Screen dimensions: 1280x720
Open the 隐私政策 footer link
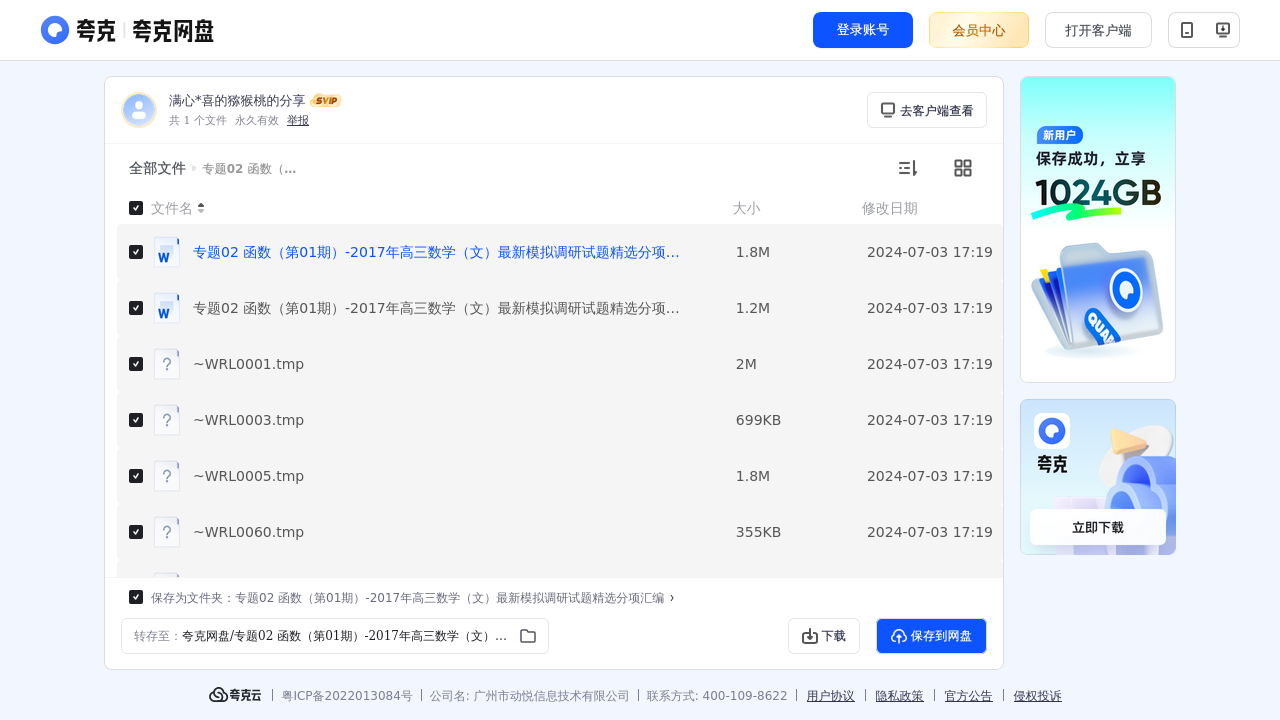[x=900, y=696]
